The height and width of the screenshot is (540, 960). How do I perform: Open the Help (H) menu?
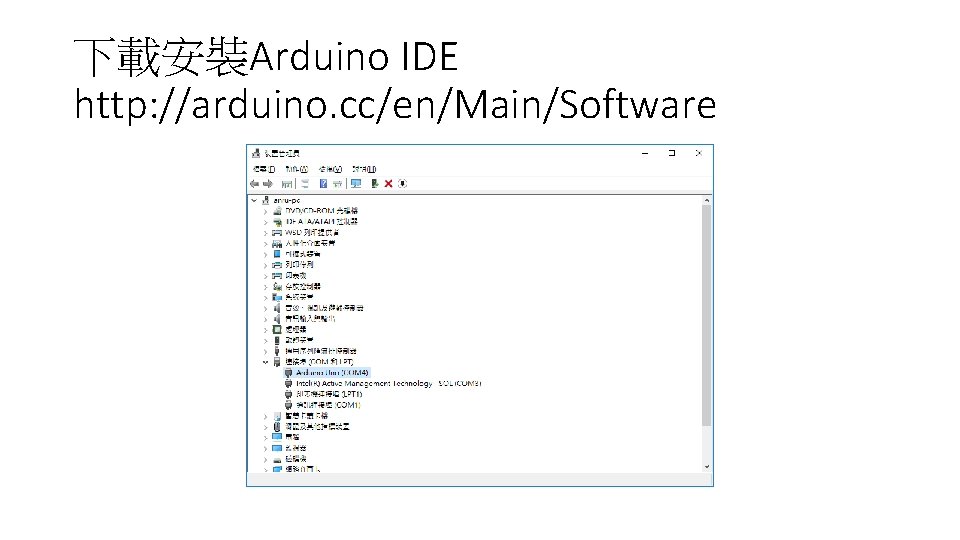pyautogui.click(x=364, y=169)
